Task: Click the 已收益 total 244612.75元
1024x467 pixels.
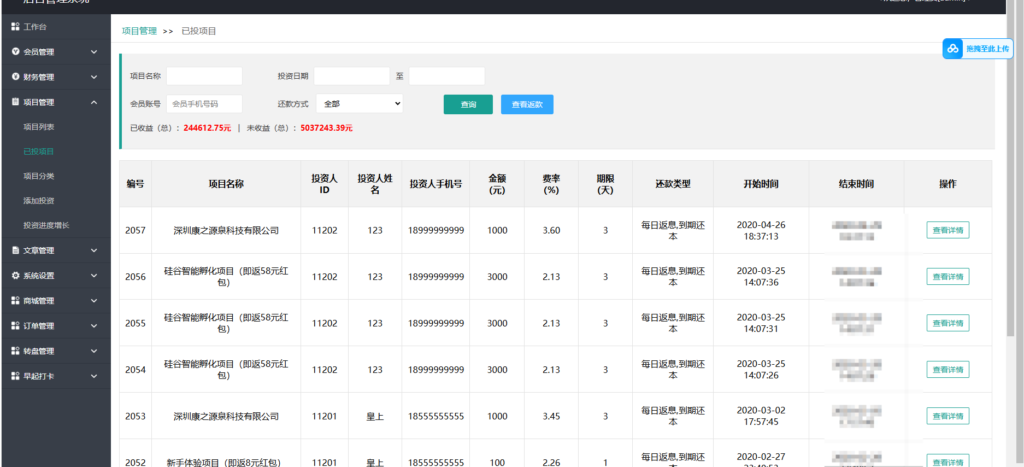Action: coord(207,128)
